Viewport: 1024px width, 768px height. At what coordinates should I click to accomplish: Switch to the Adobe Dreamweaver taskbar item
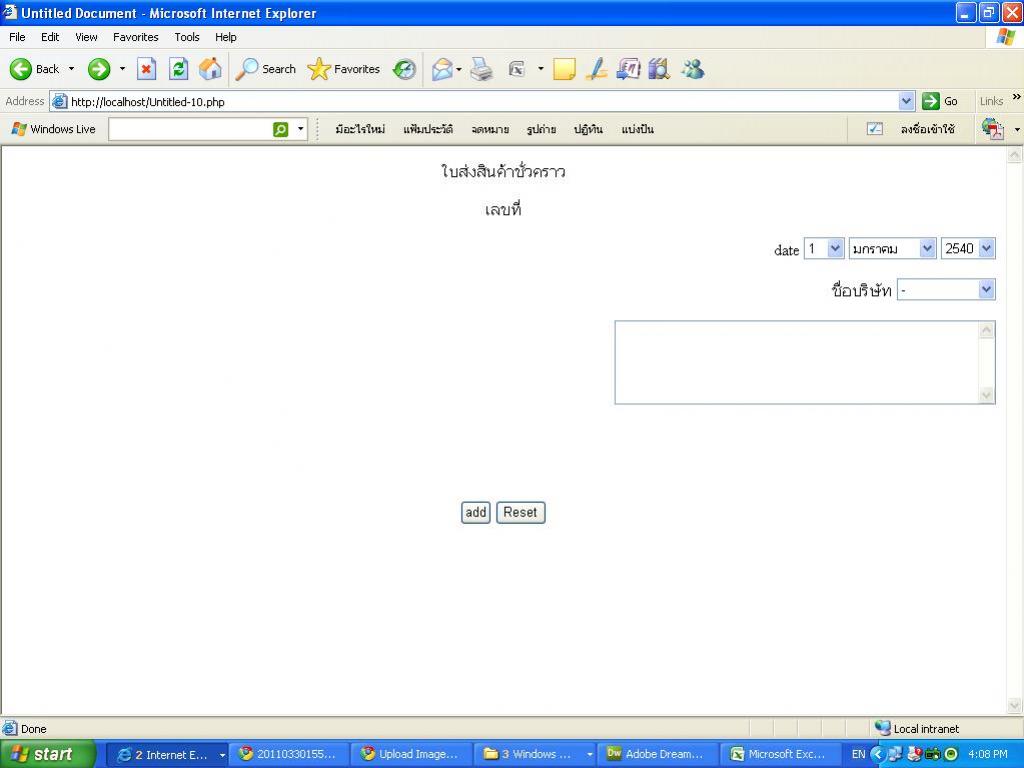(658, 754)
